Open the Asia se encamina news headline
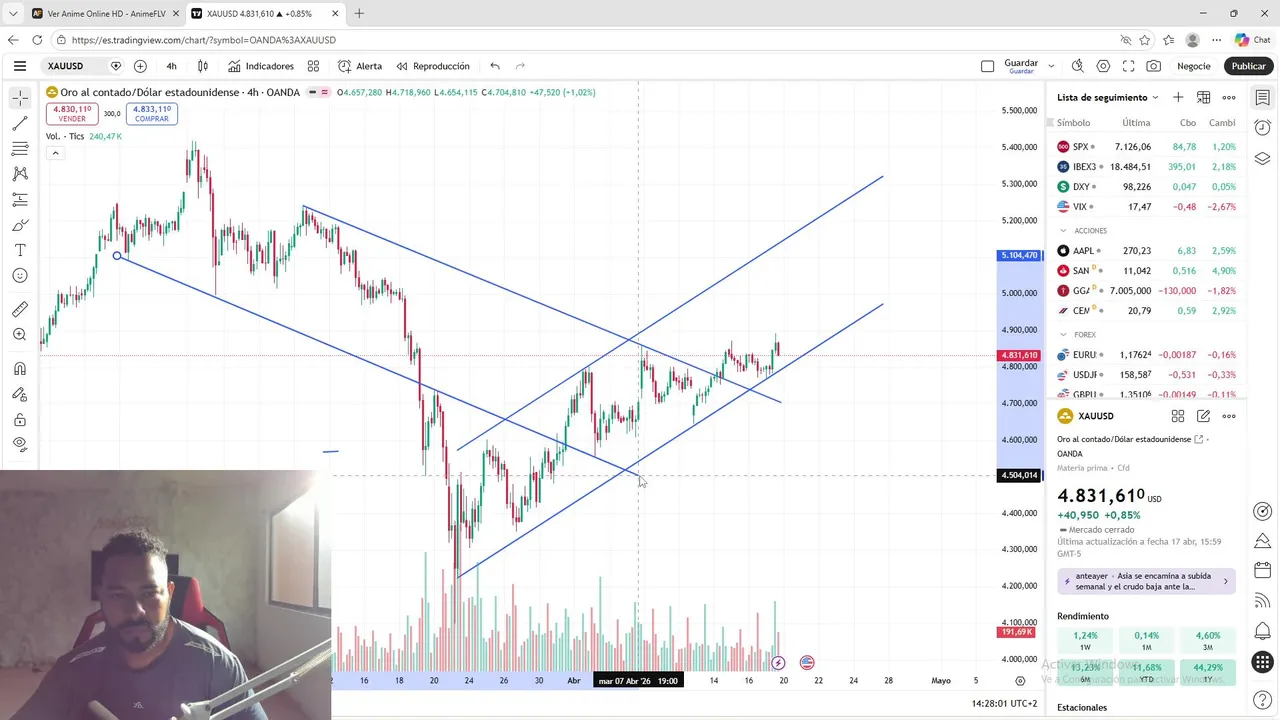The image size is (1280, 720). pyautogui.click(x=1146, y=581)
